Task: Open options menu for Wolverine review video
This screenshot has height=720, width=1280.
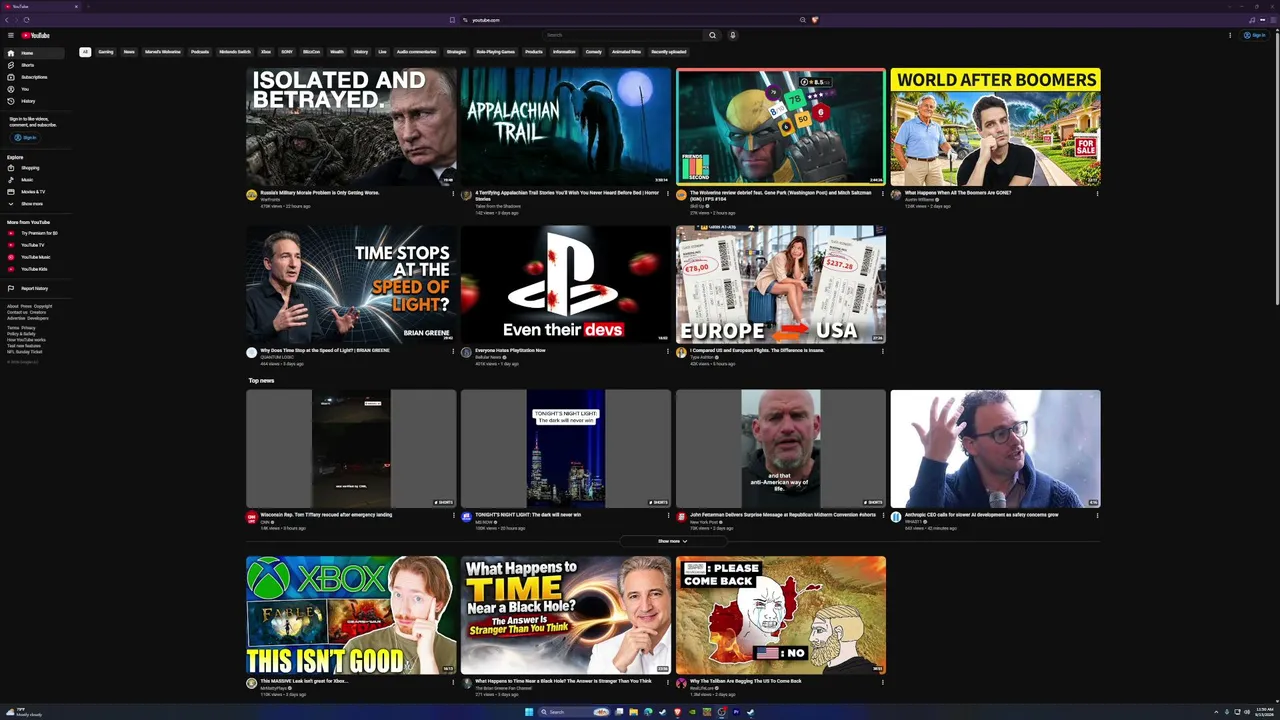Action: (882, 194)
